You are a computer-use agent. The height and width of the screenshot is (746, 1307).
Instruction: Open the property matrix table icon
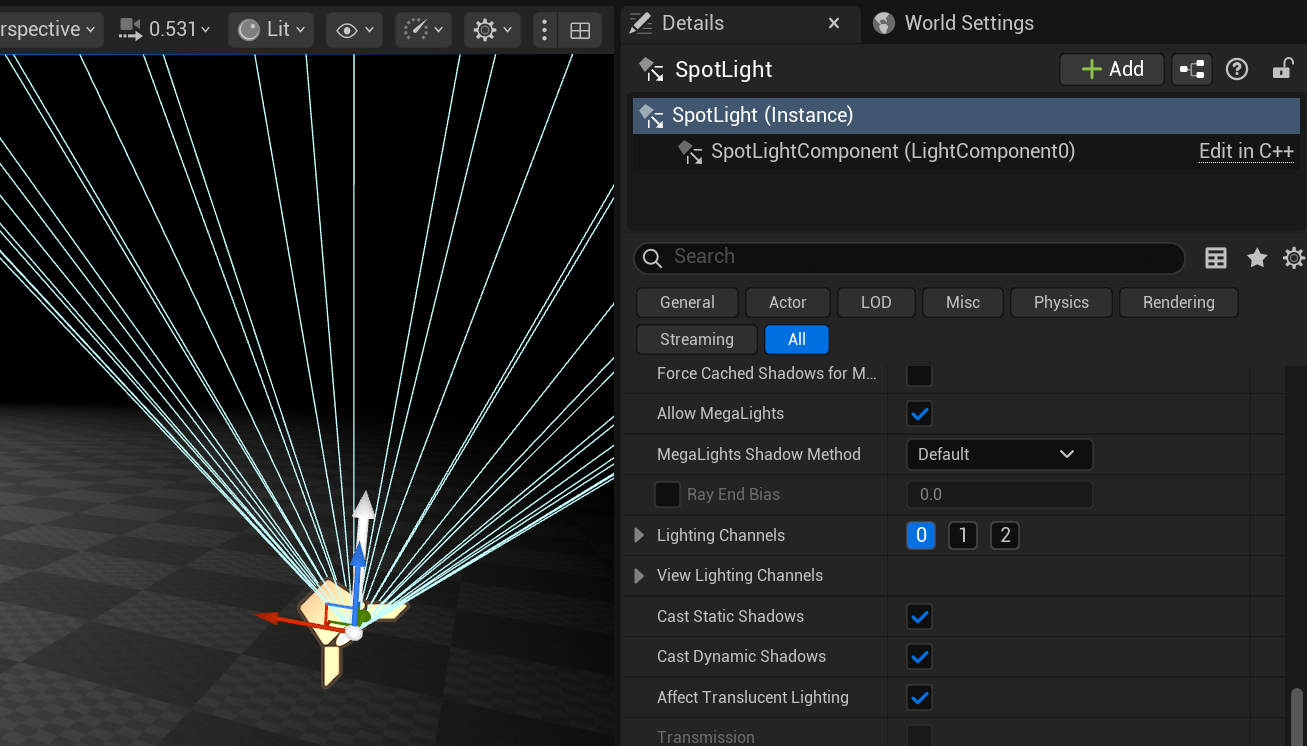click(x=1216, y=258)
